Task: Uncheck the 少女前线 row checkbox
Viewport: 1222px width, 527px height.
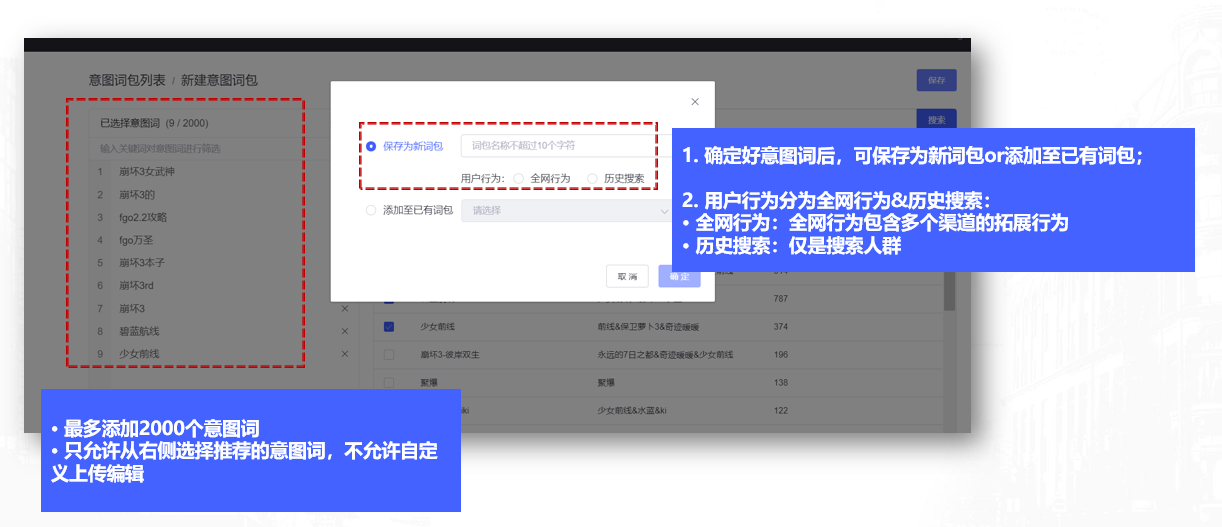Action: click(389, 326)
